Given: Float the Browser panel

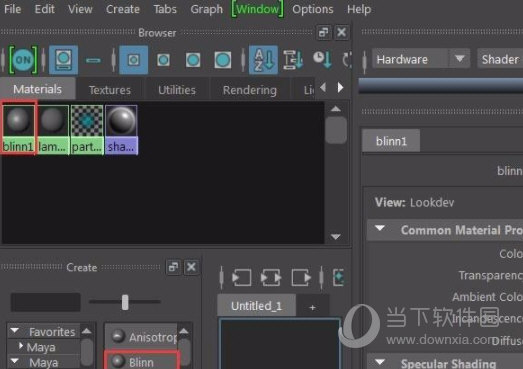Looking at the screenshot, I should click(323, 32).
